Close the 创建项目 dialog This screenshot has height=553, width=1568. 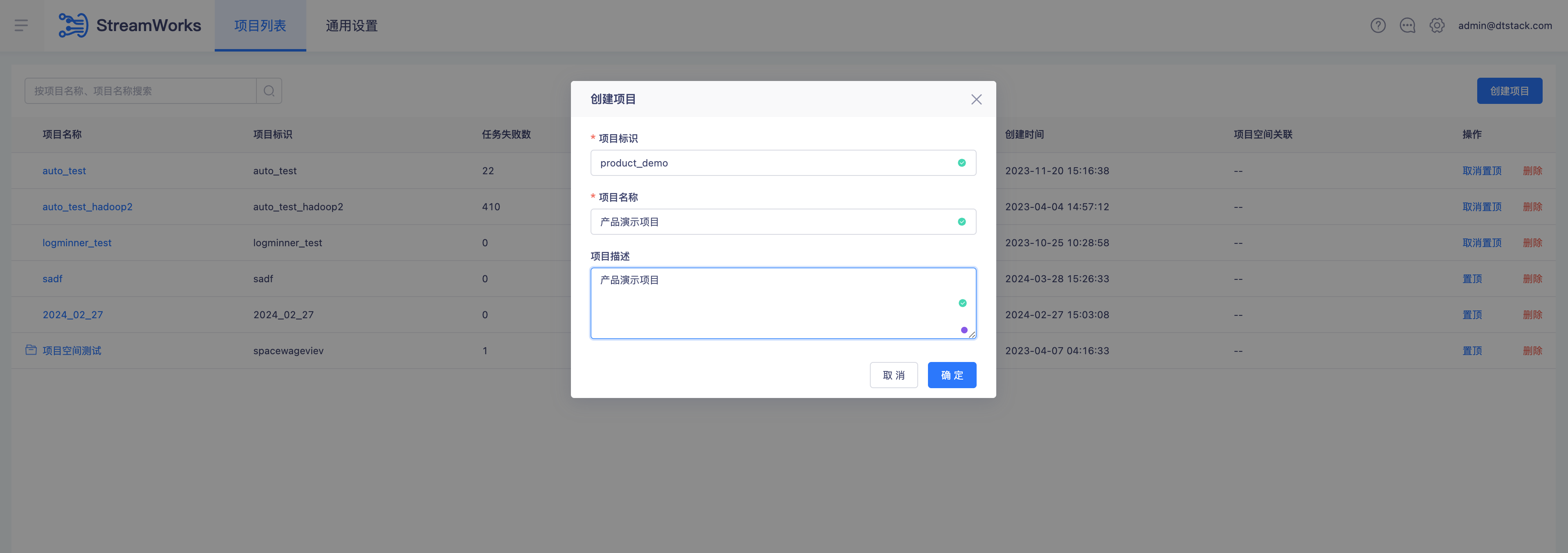(976, 99)
